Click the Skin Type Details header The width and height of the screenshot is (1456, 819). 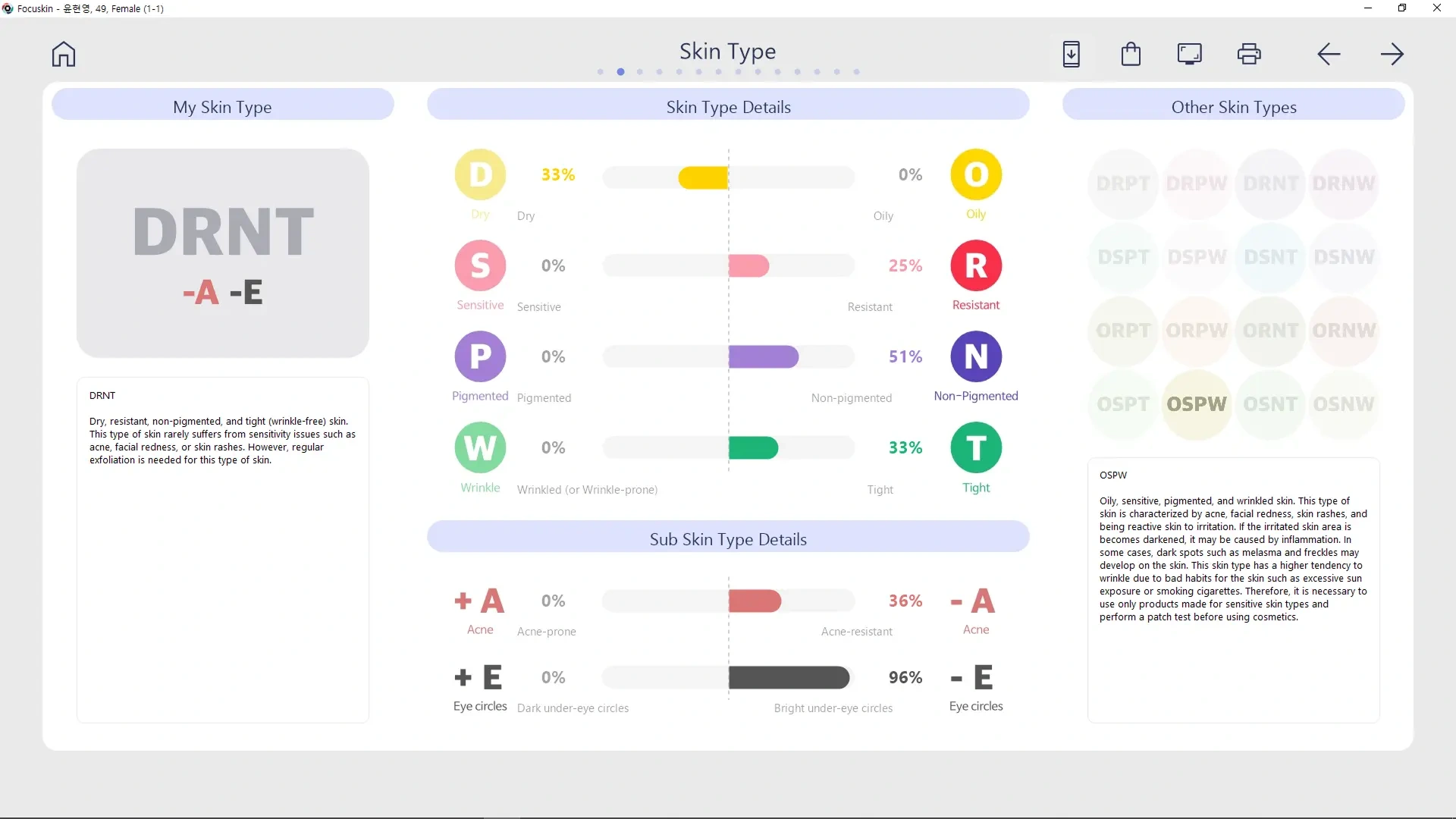tap(728, 107)
